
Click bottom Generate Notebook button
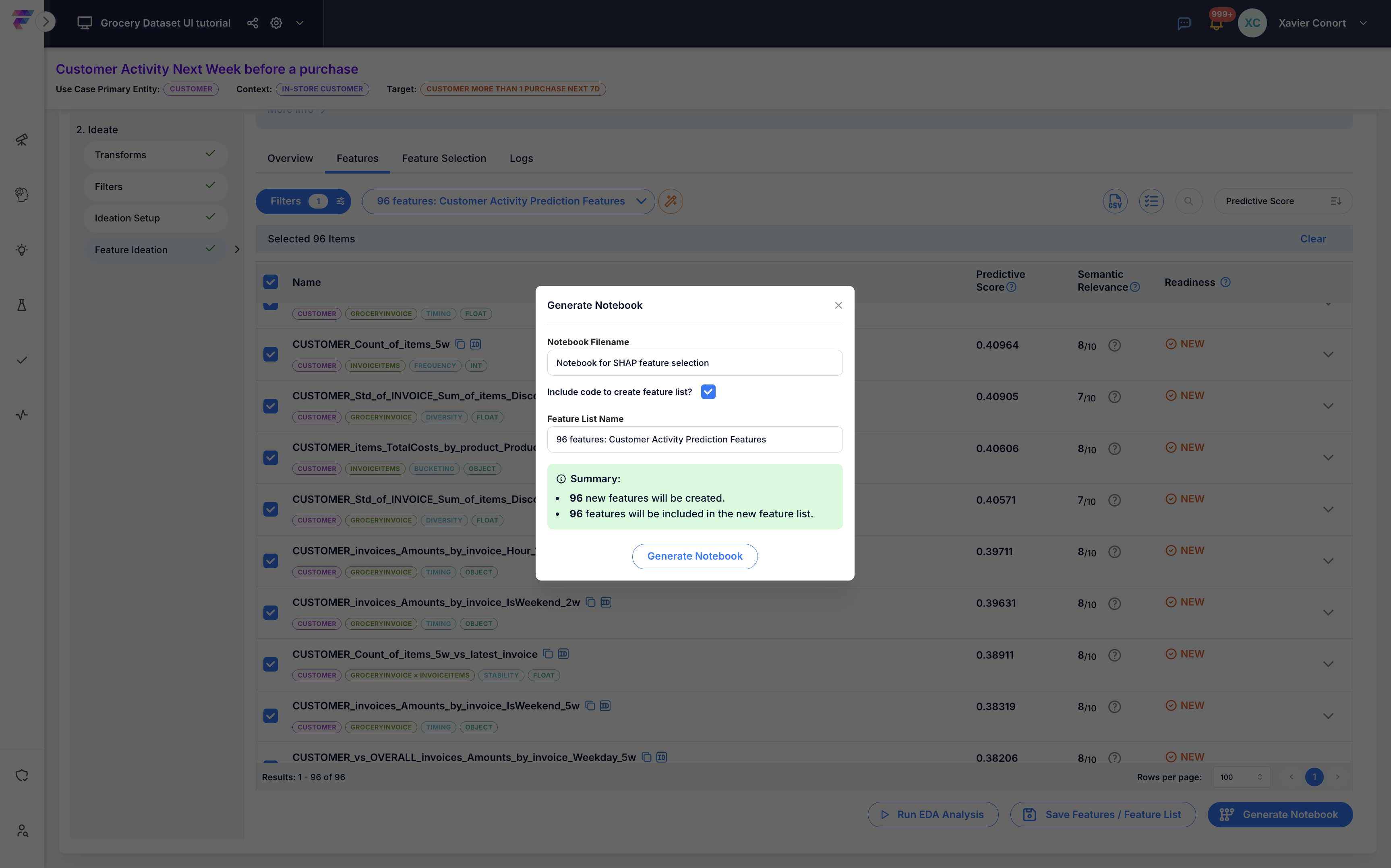[x=1279, y=814]
